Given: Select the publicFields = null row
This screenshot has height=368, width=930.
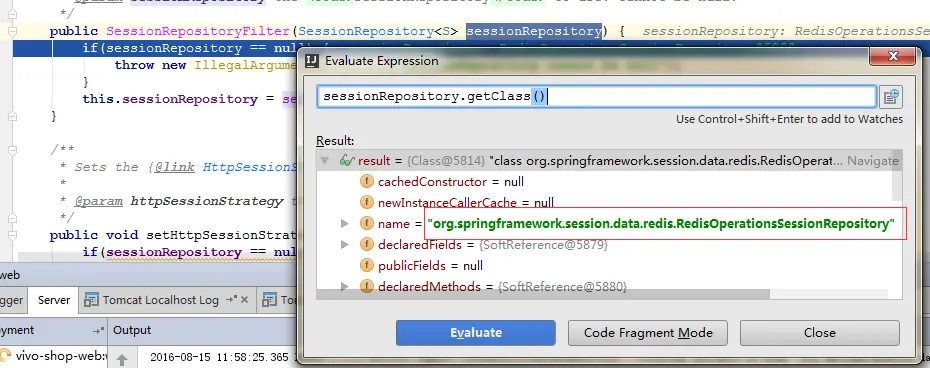Looking at the screenshot, I should tap(604, 265).
